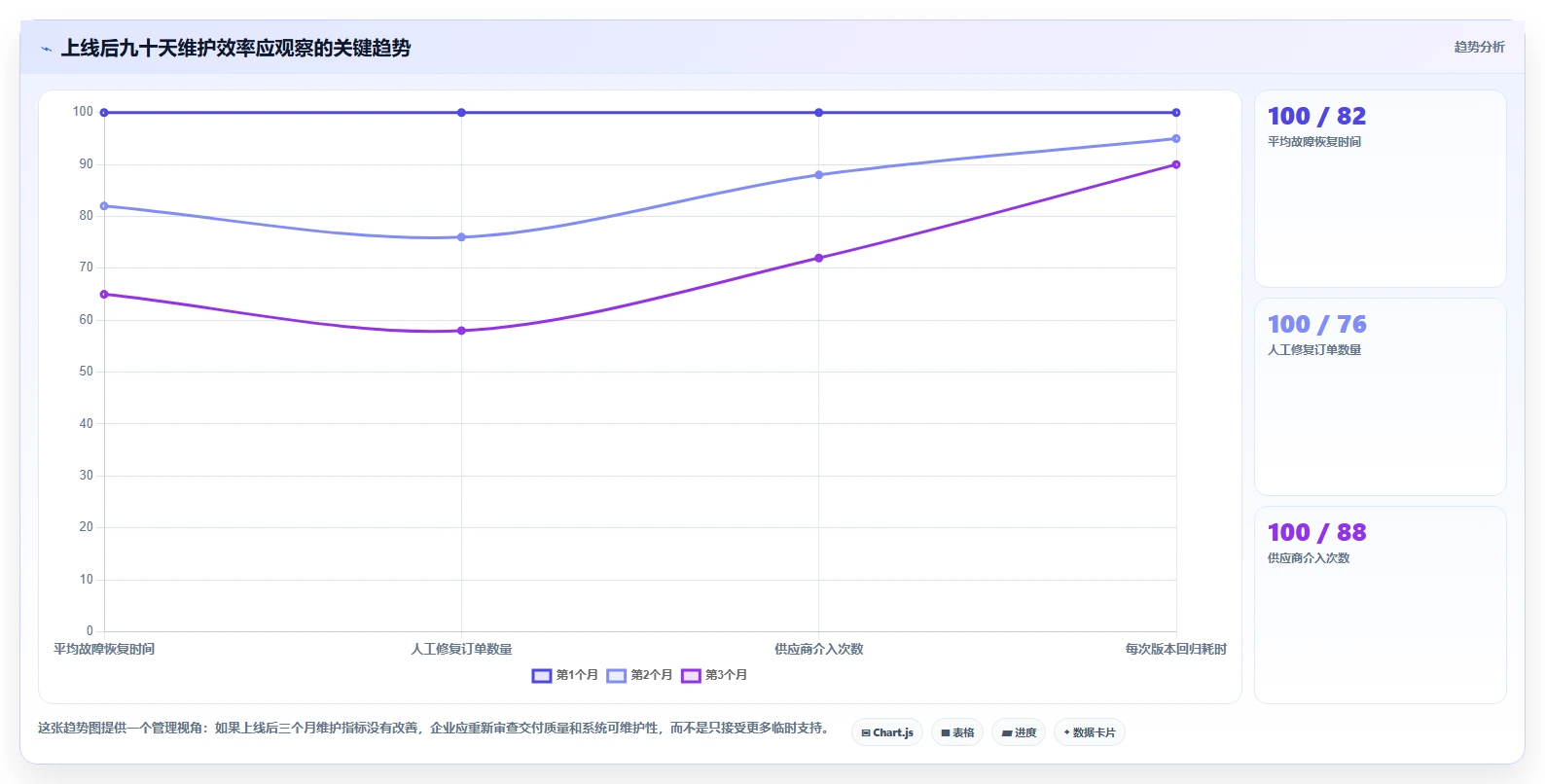Open the 进度 chip
Image resolution: width=1545 pixels, height=784 pixels.
[x=1019, y=732]
